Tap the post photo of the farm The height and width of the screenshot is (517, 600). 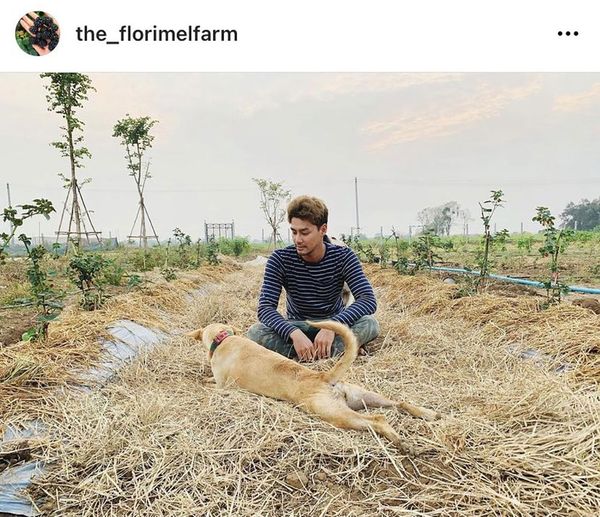[x=300, y=295]
